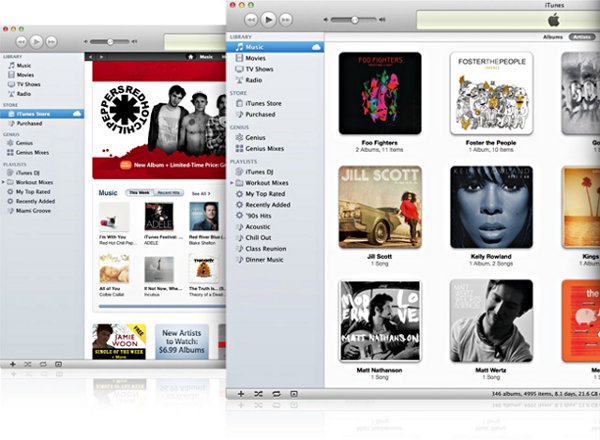600x440 pixels.
Task: Click the Next track button in front window
Action: [x=286, y=19]
